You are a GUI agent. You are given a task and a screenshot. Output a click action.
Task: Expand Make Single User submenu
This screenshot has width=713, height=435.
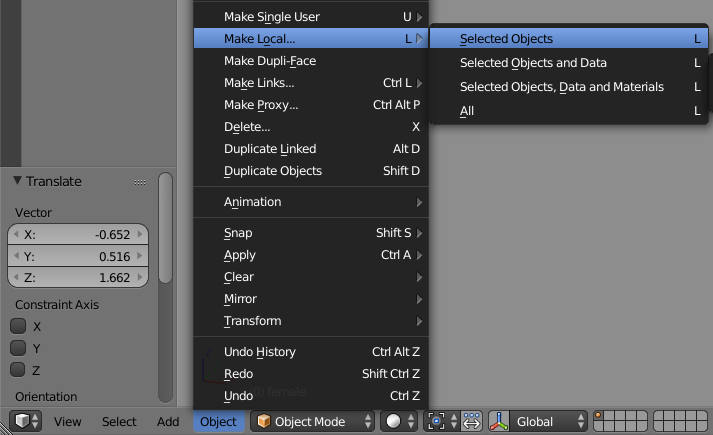tap(311, 17)
